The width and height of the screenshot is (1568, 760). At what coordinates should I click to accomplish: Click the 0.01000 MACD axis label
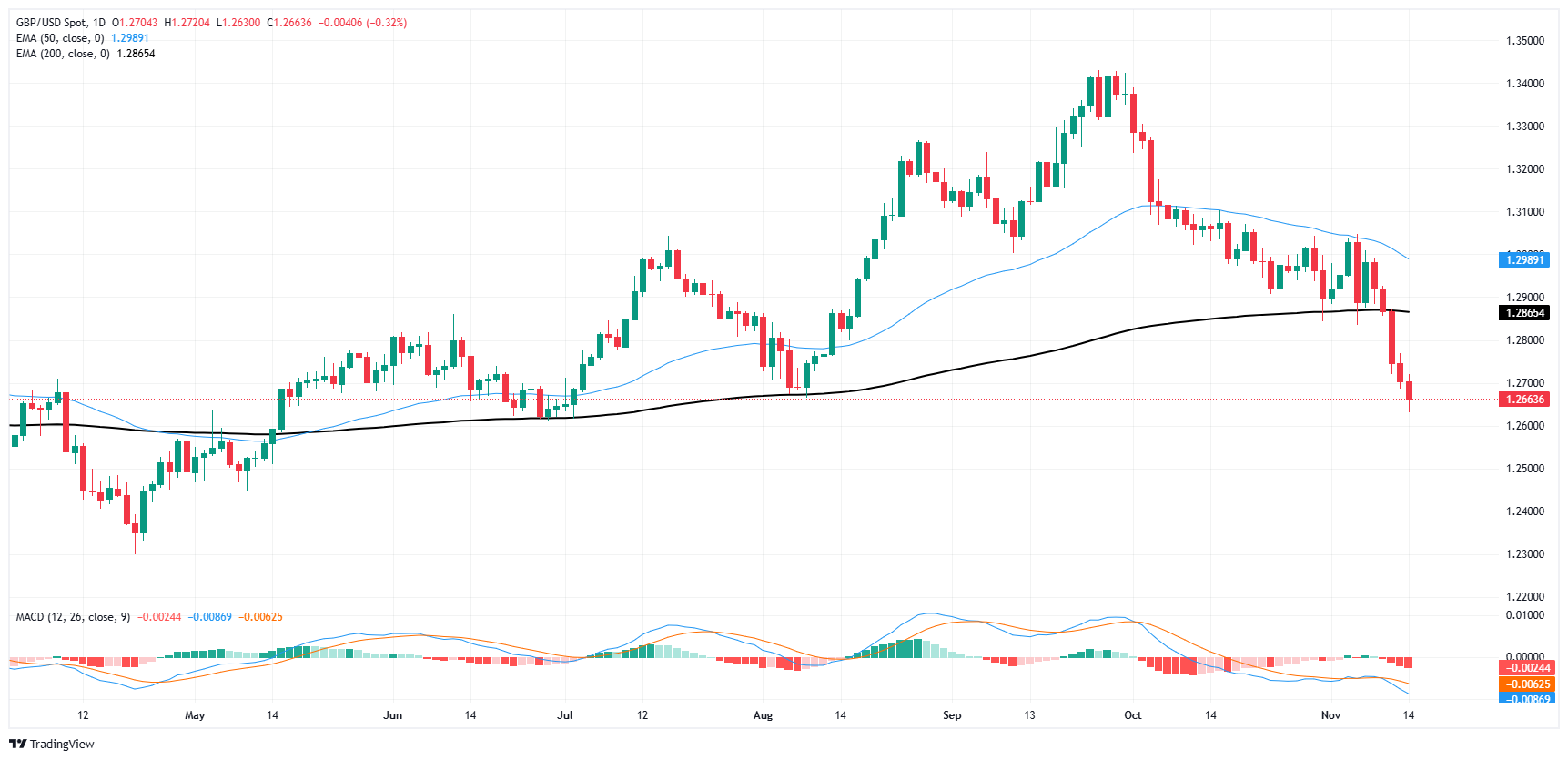(1524, 615)
